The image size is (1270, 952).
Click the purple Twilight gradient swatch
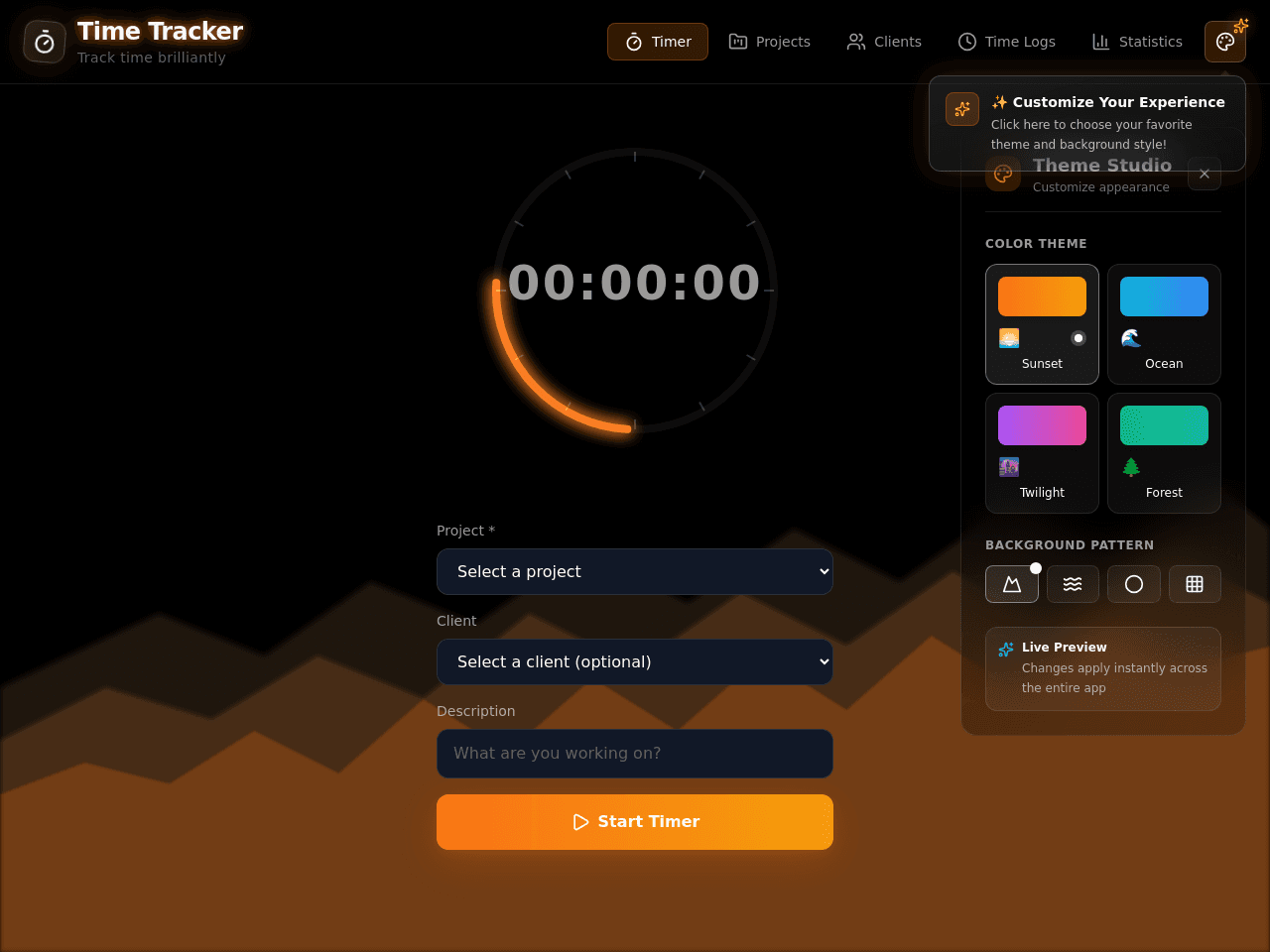coord(1042,425)
